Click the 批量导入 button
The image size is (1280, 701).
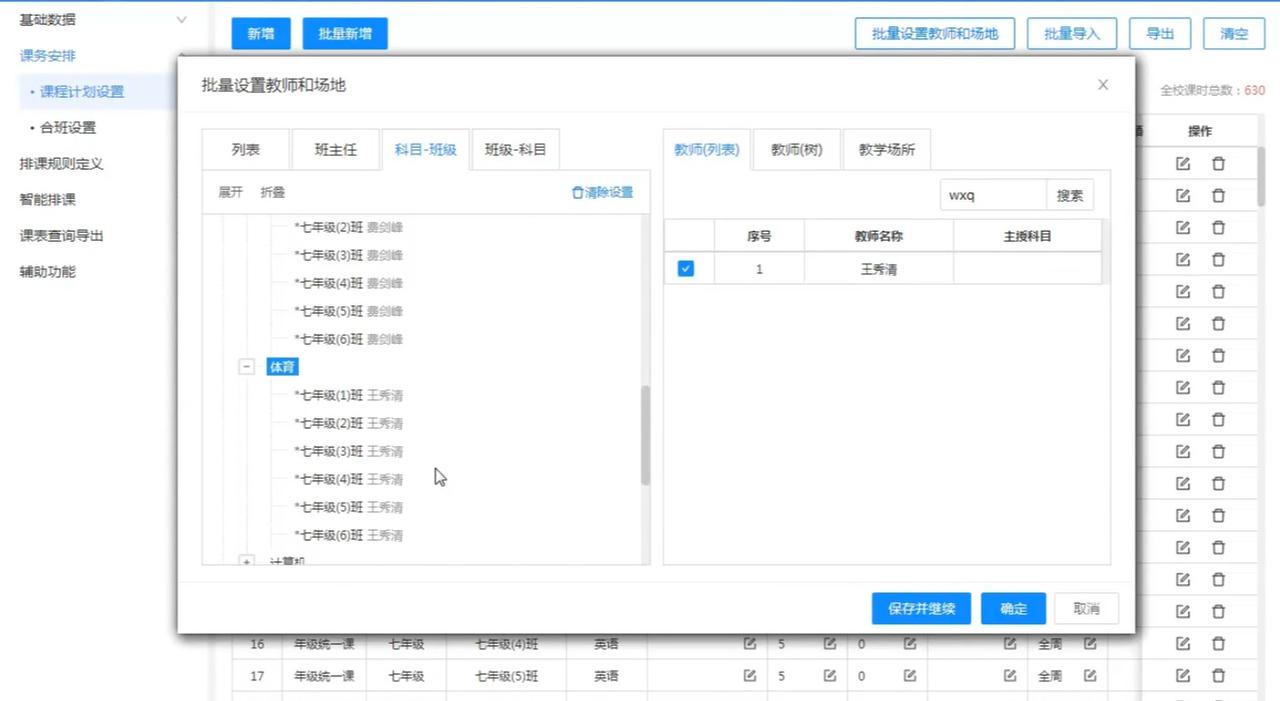coord(1072,33)
